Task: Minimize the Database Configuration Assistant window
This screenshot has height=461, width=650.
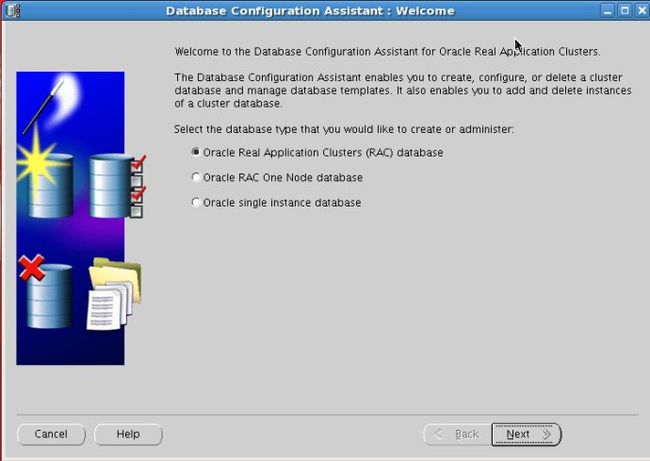Action: point(607,10)
